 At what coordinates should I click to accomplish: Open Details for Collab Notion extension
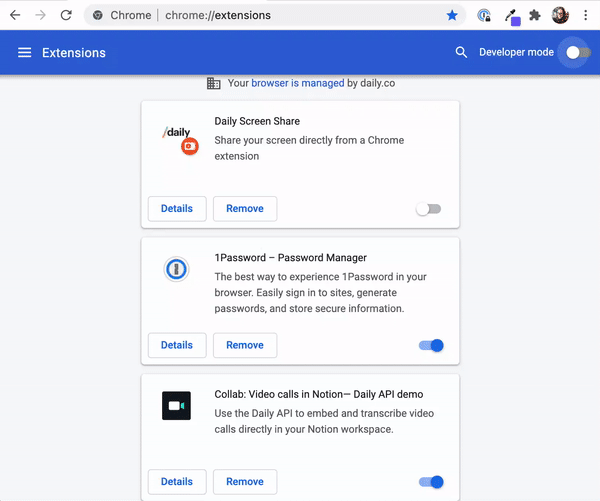(x=177, y=481)
